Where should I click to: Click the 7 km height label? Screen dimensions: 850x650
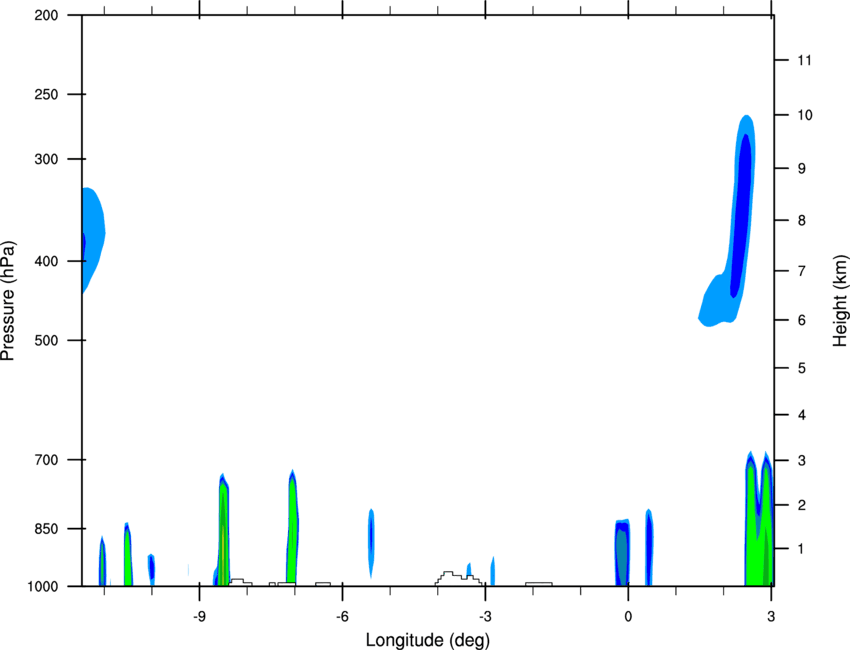tap(802, 271)
